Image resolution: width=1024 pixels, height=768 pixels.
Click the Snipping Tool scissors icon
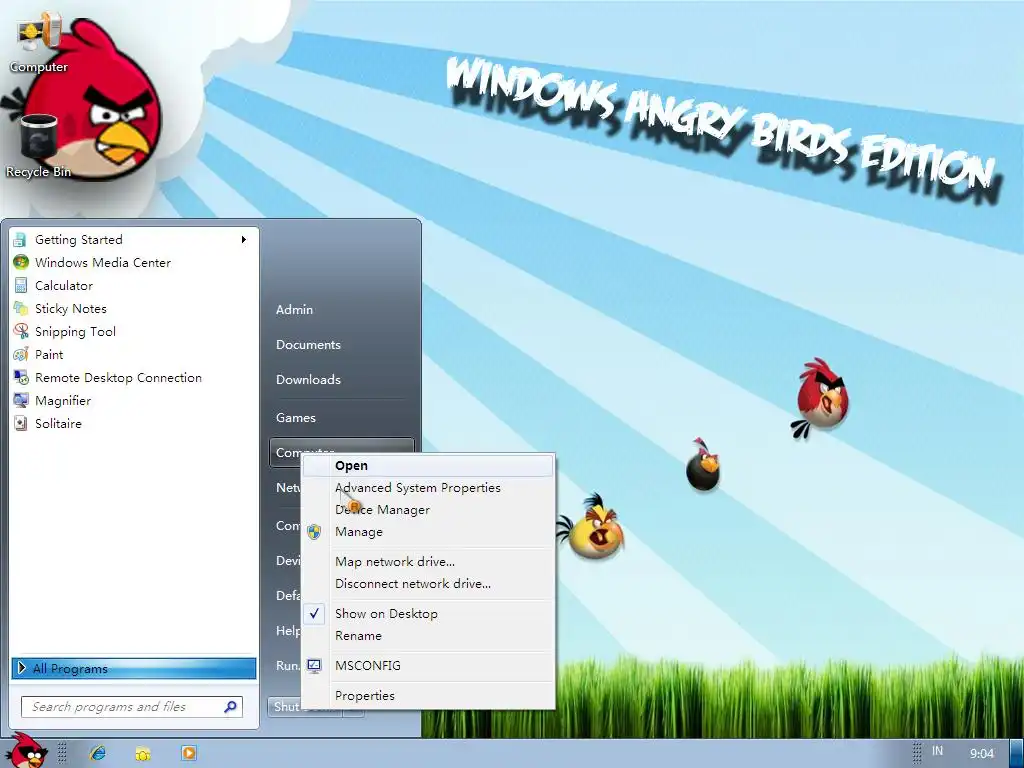pyautogui.click(x=21, y=331)
